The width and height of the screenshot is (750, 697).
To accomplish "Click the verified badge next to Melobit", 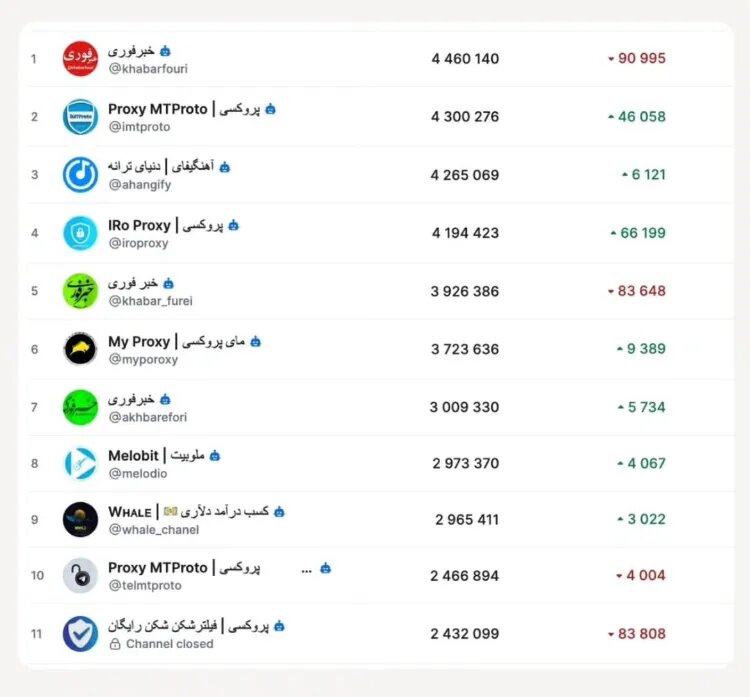I will (x=215, y=455).
